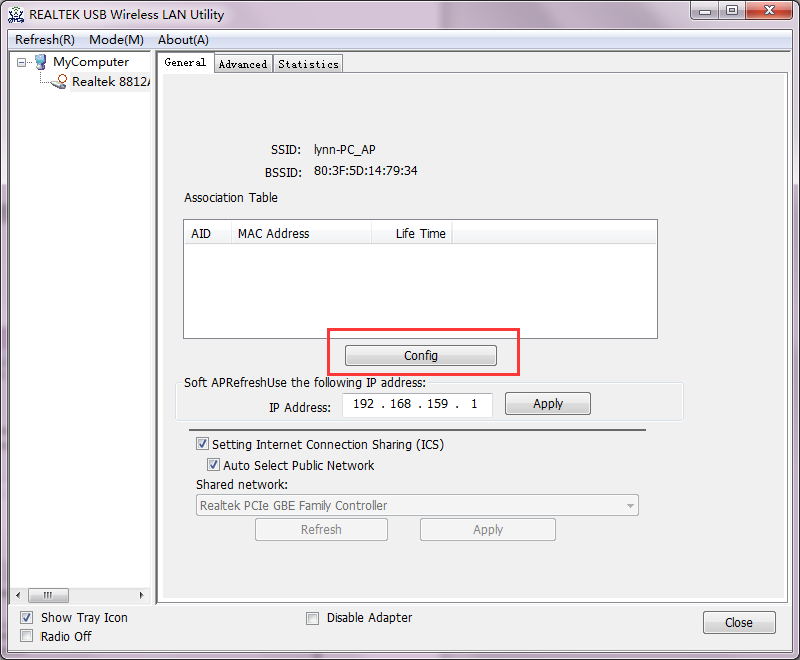This screenshot has width=800, height=660.
Task: Toggle the Show Tray Icon checkbox
Action: click(27, 617)
